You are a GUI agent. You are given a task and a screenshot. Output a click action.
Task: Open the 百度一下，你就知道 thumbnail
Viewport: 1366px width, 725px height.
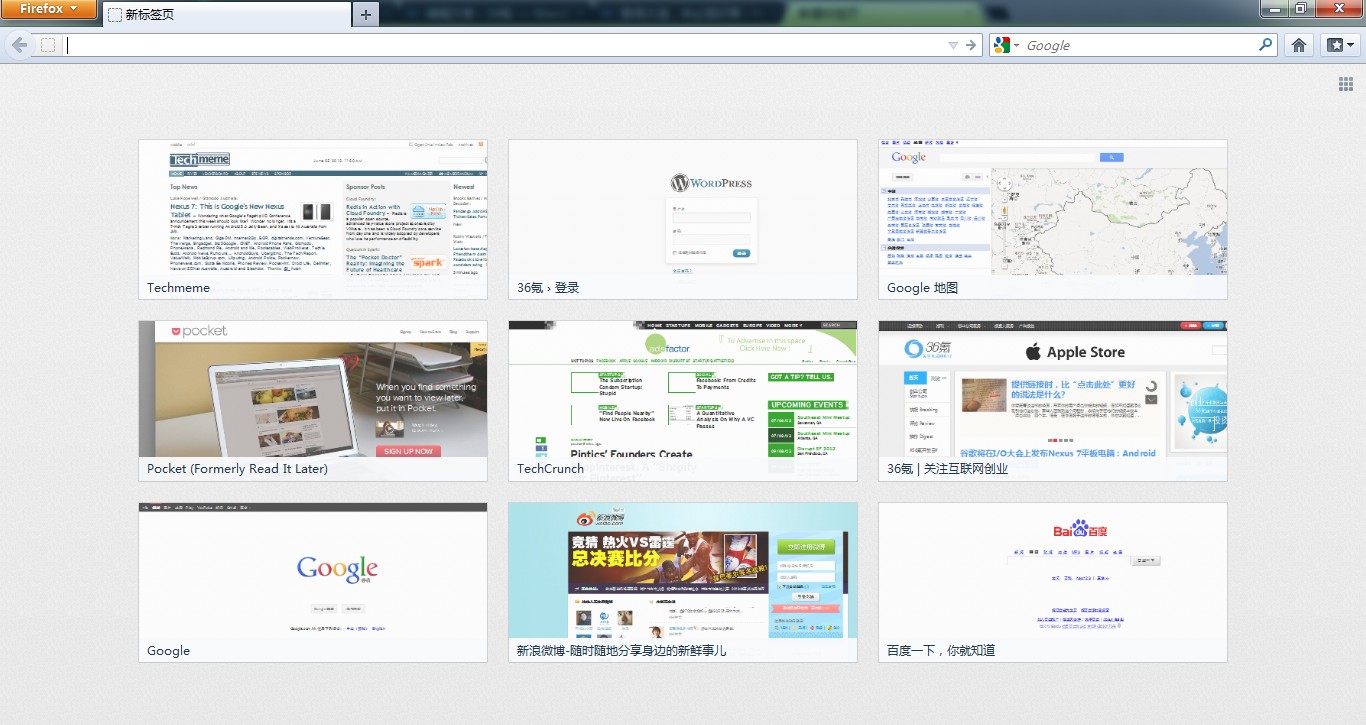(x=1053, y=582)
